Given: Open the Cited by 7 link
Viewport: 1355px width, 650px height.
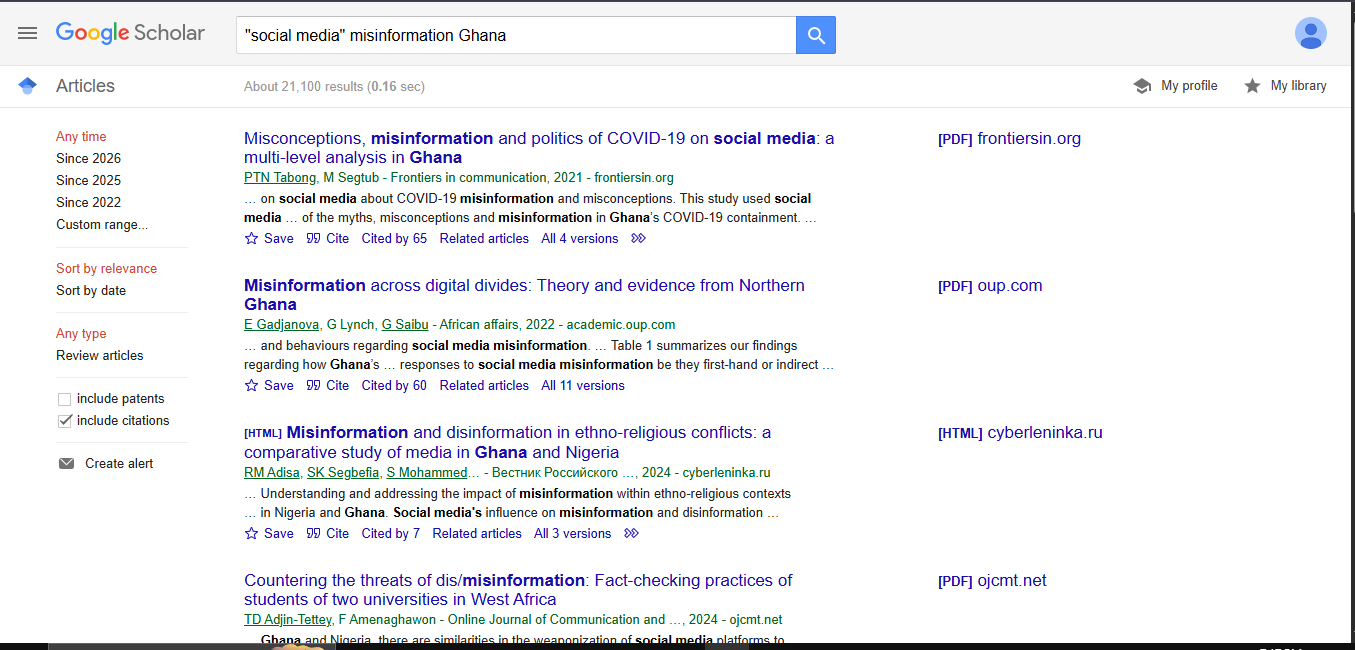Looking at the screenshot, I should 391,533.
